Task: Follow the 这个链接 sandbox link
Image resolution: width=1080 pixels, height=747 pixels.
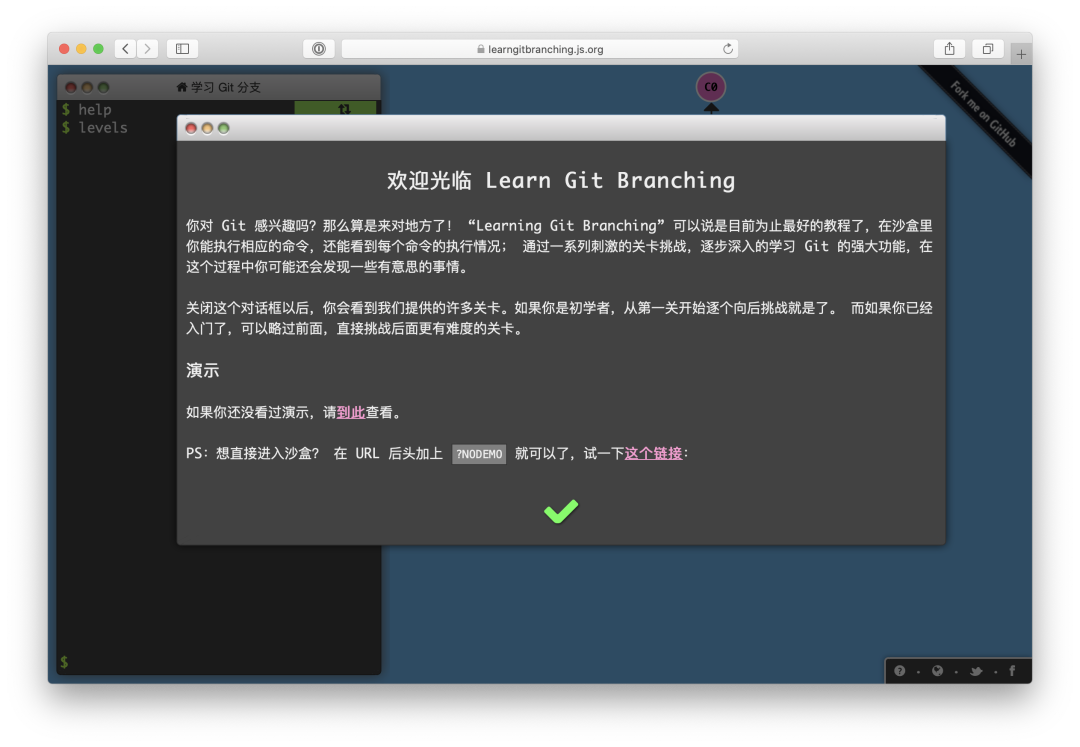Action: (653, 453)
